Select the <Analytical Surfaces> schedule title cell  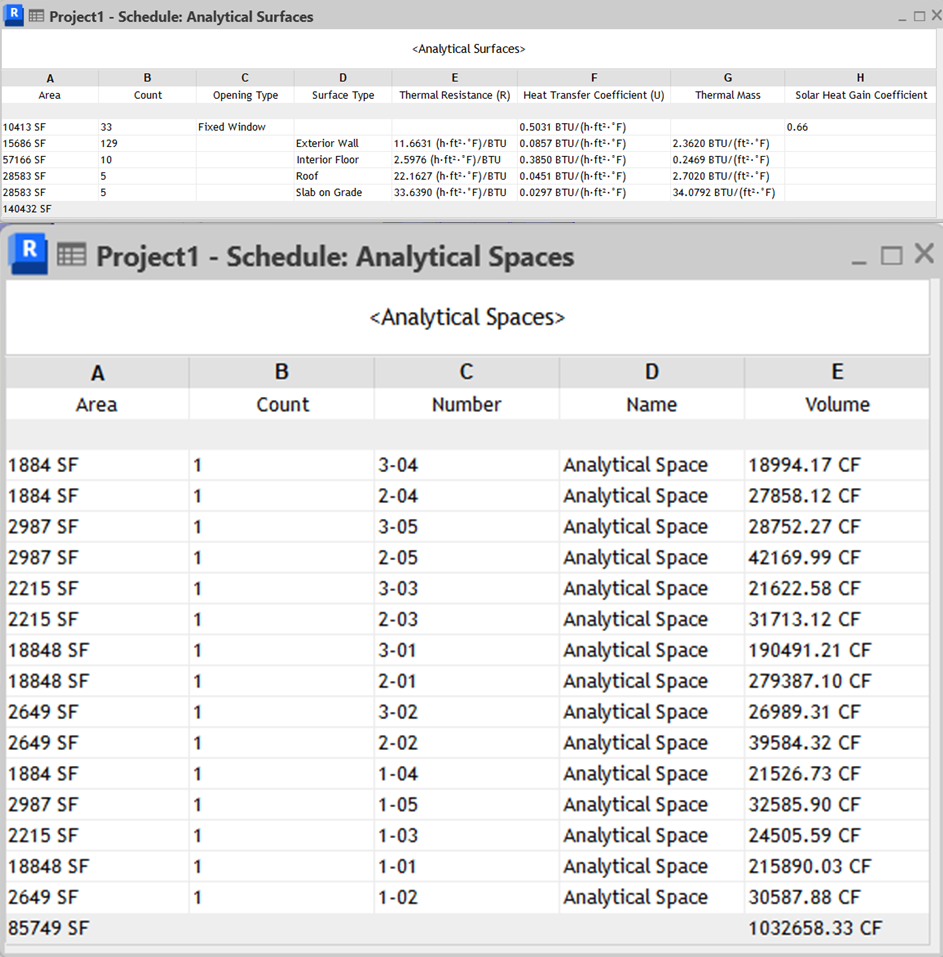coord(468,48)
